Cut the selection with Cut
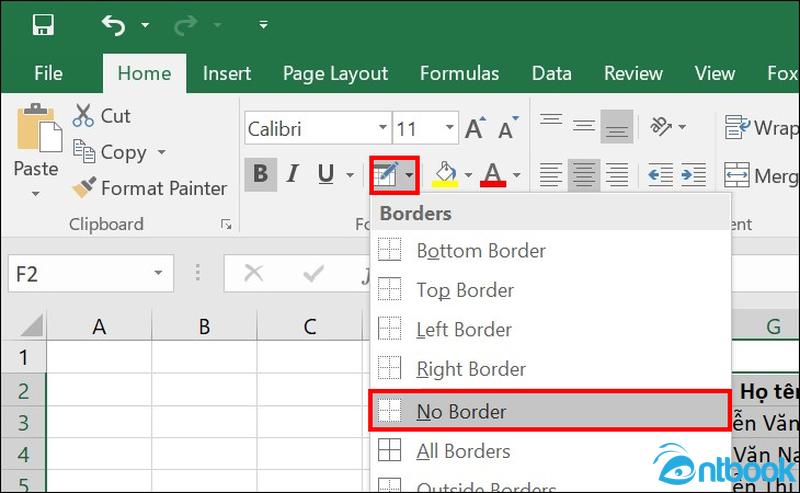Viewport: 800px width, 493px height. 102,116
